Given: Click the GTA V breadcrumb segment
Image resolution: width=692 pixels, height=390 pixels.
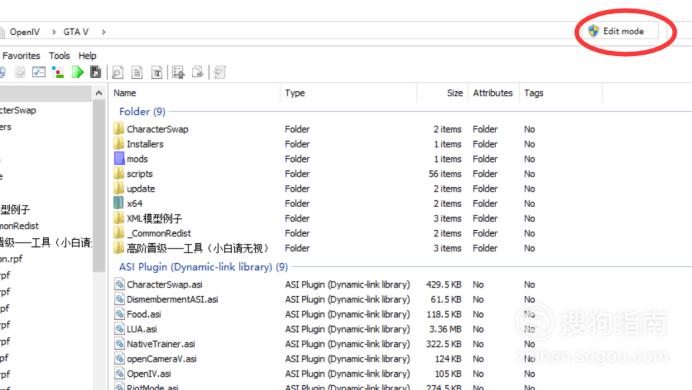Looking at the screenshot, I should pyautogui.click(x=75, y=32).
